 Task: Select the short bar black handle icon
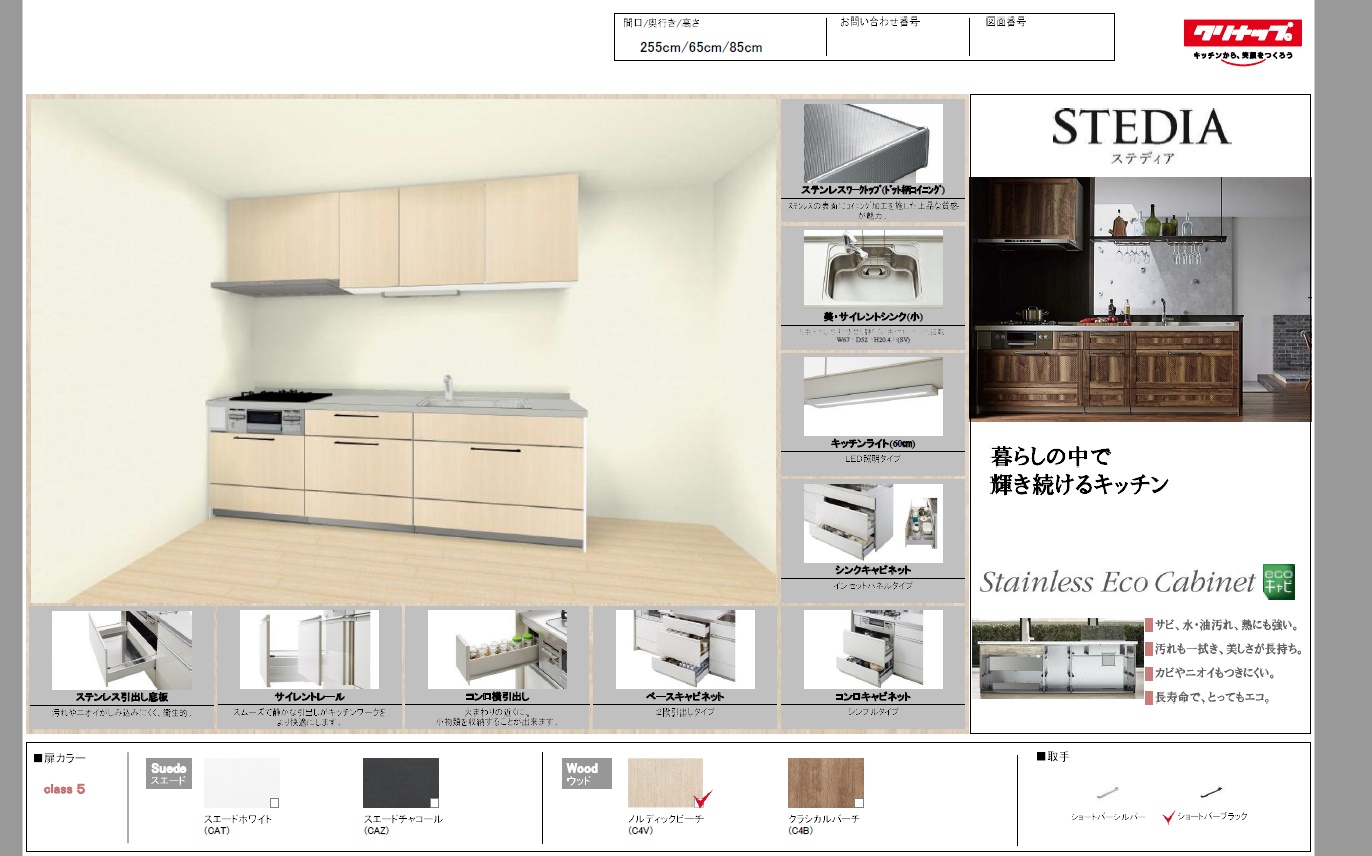pos(1212,792)
